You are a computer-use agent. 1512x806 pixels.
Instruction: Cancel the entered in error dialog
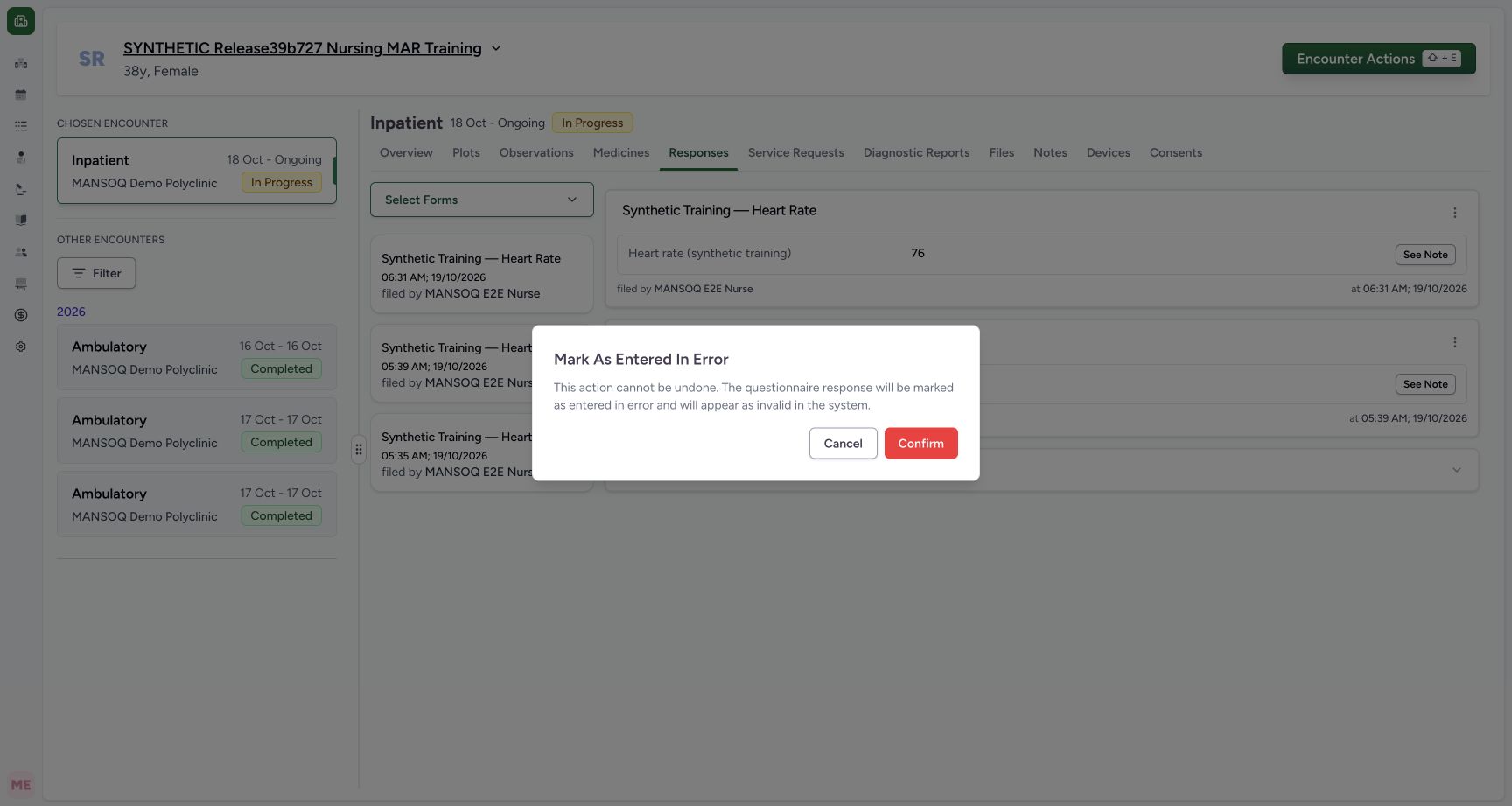(843, 443)
